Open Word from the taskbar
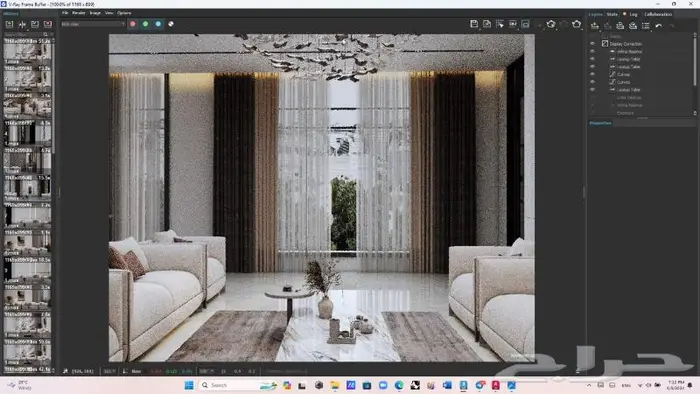 pyautogui.click(x=447, y=385)
